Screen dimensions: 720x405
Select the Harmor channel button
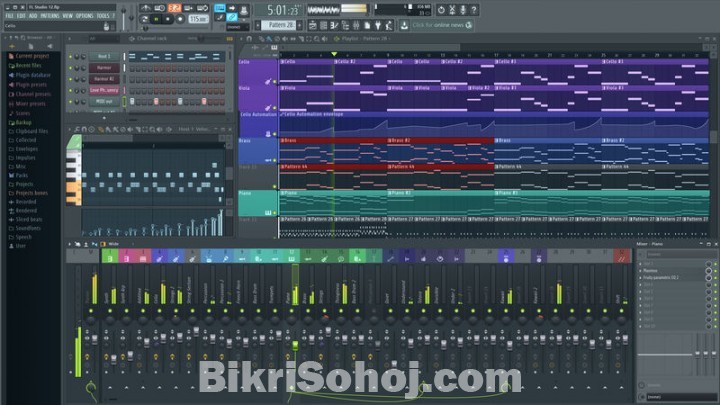104,68
